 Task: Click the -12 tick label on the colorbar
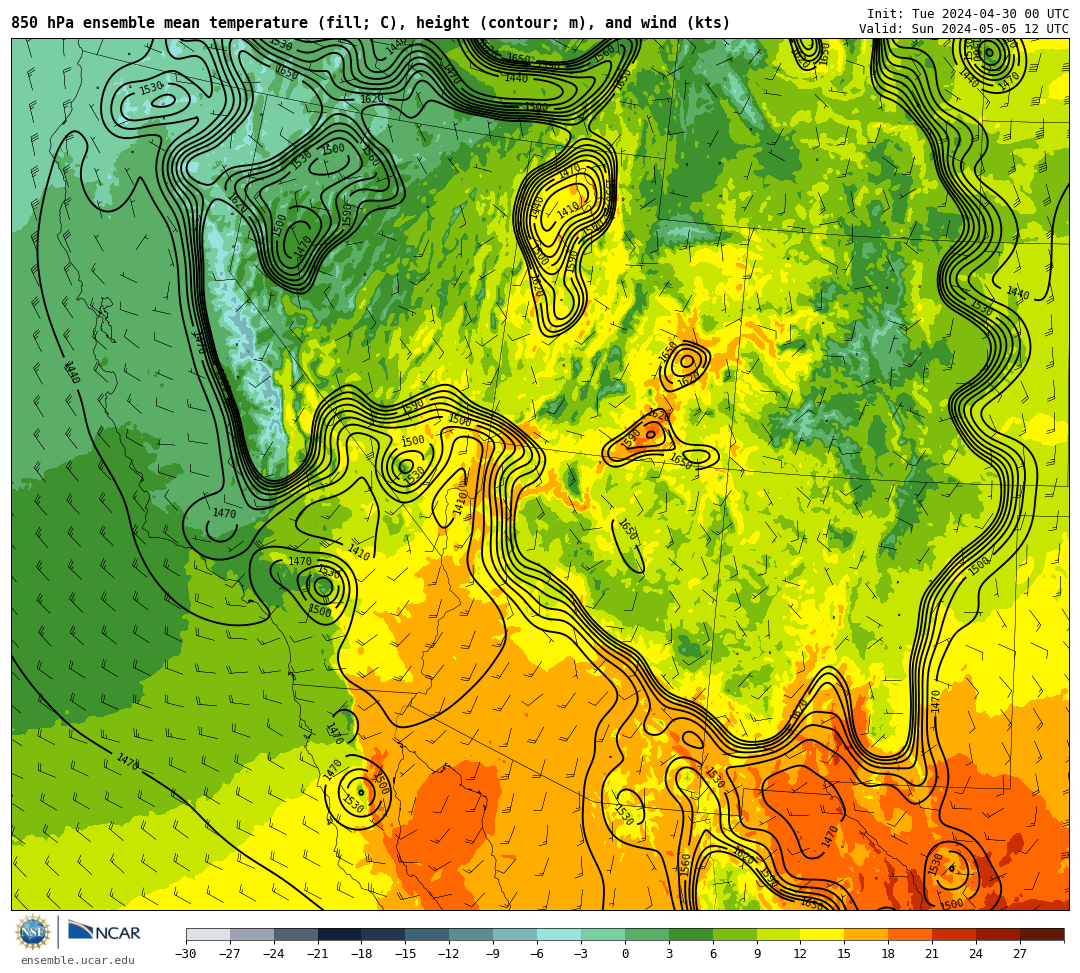coord(449,954)
